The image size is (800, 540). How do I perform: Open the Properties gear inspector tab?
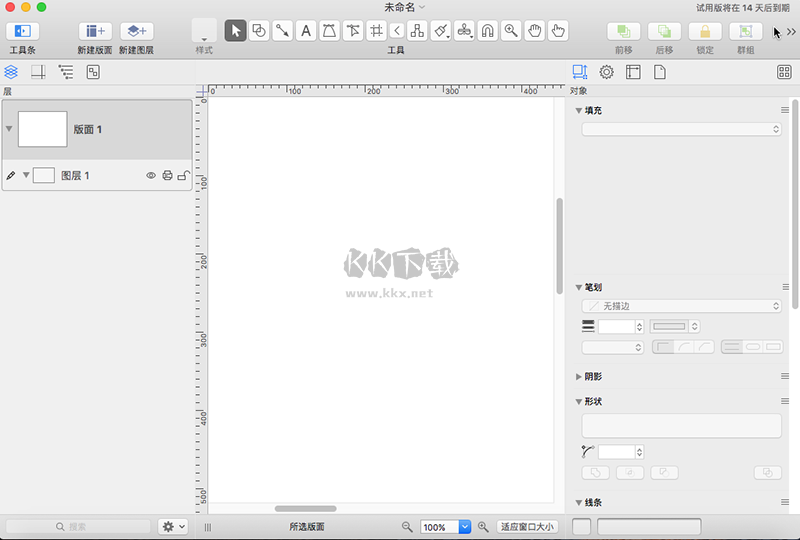pyautogui.click(x=606, y=72)
